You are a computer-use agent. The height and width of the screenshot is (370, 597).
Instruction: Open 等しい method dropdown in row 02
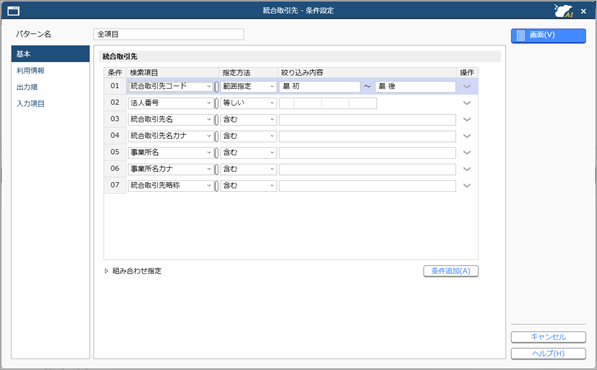(x=248, y=103)
